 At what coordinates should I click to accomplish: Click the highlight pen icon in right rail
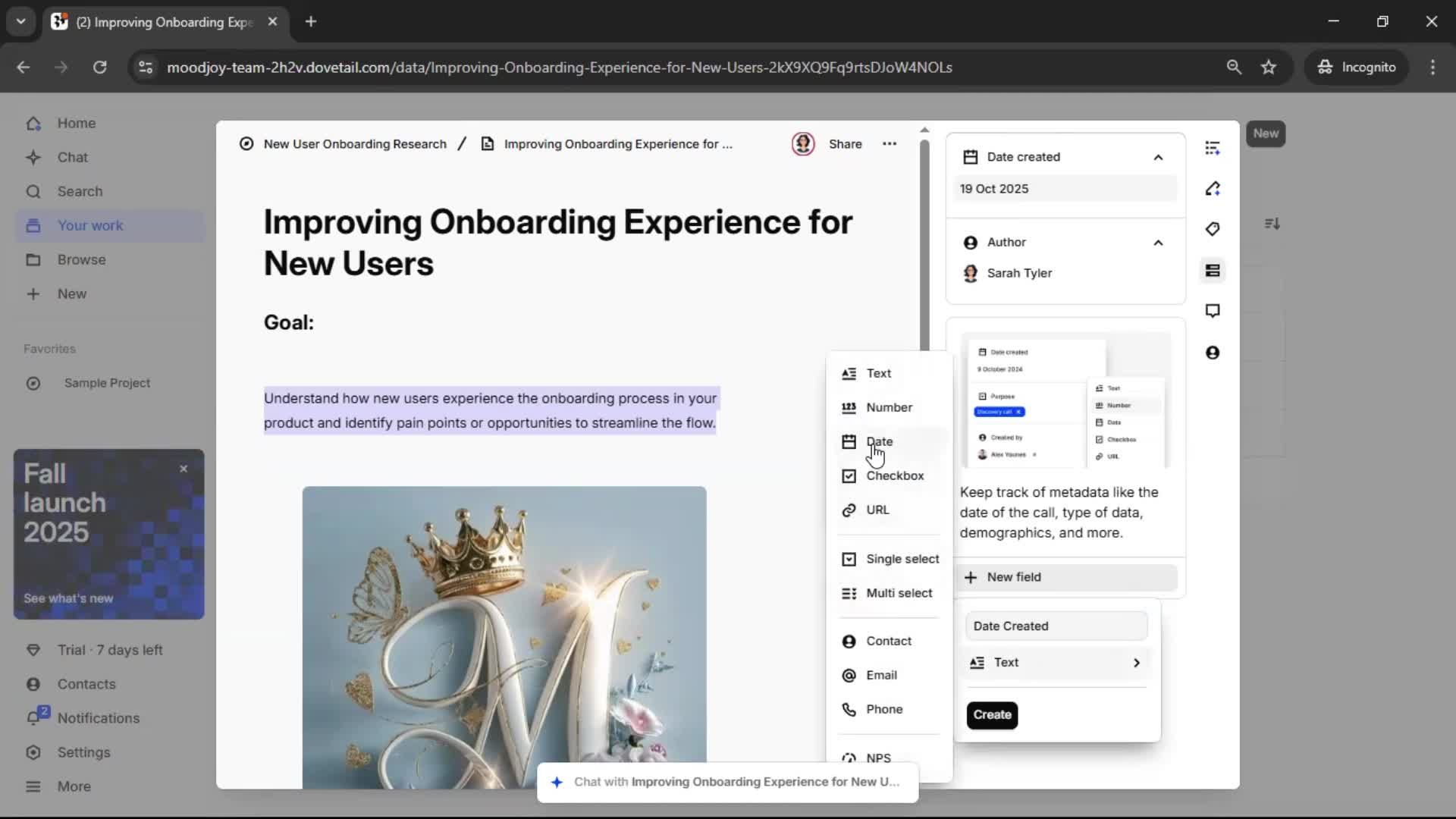click(1213, 189)
